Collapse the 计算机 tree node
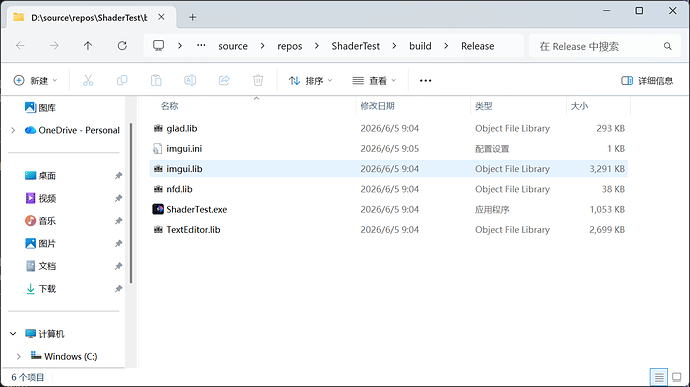The width and height of the screenshot is (690, 387). (x=13, y=334)
